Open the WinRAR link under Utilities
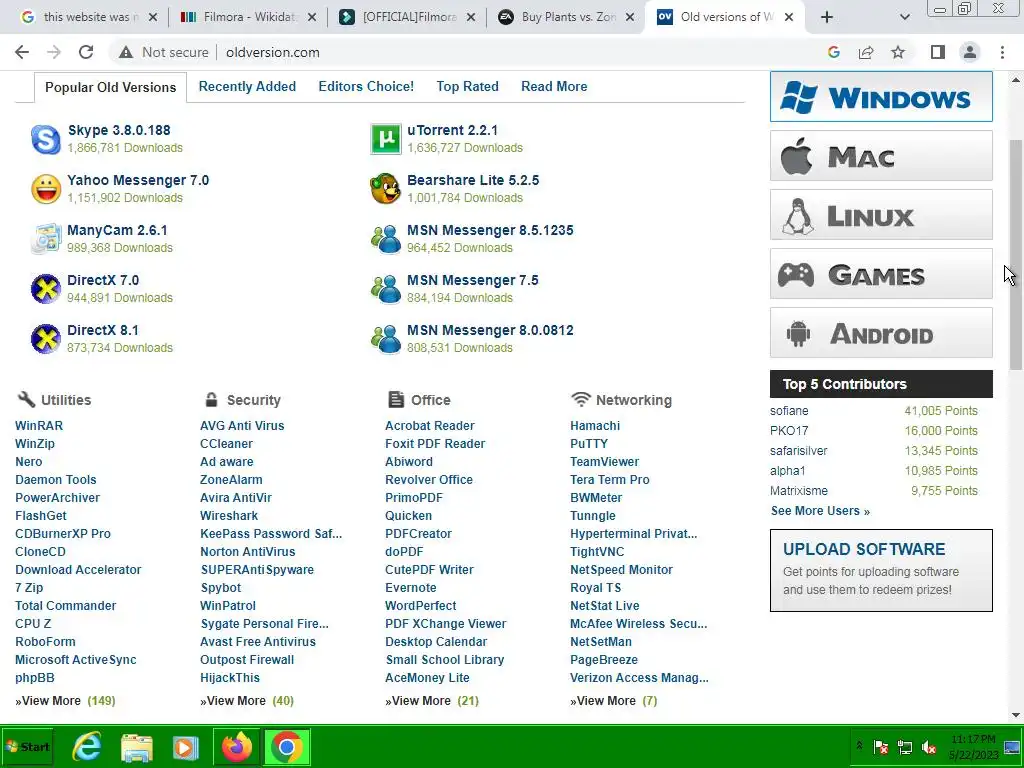 pos(39,426)
